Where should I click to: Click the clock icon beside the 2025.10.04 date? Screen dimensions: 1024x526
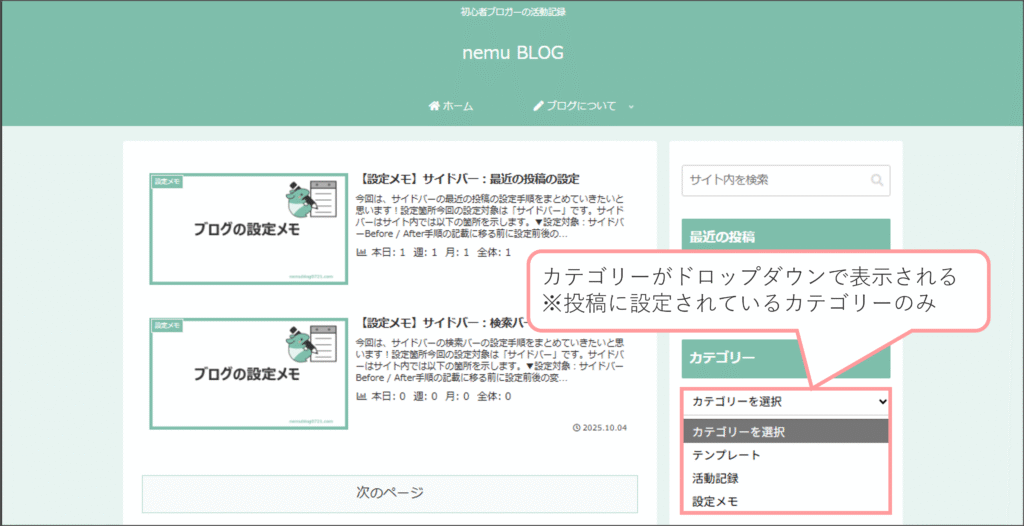point(576,428)
